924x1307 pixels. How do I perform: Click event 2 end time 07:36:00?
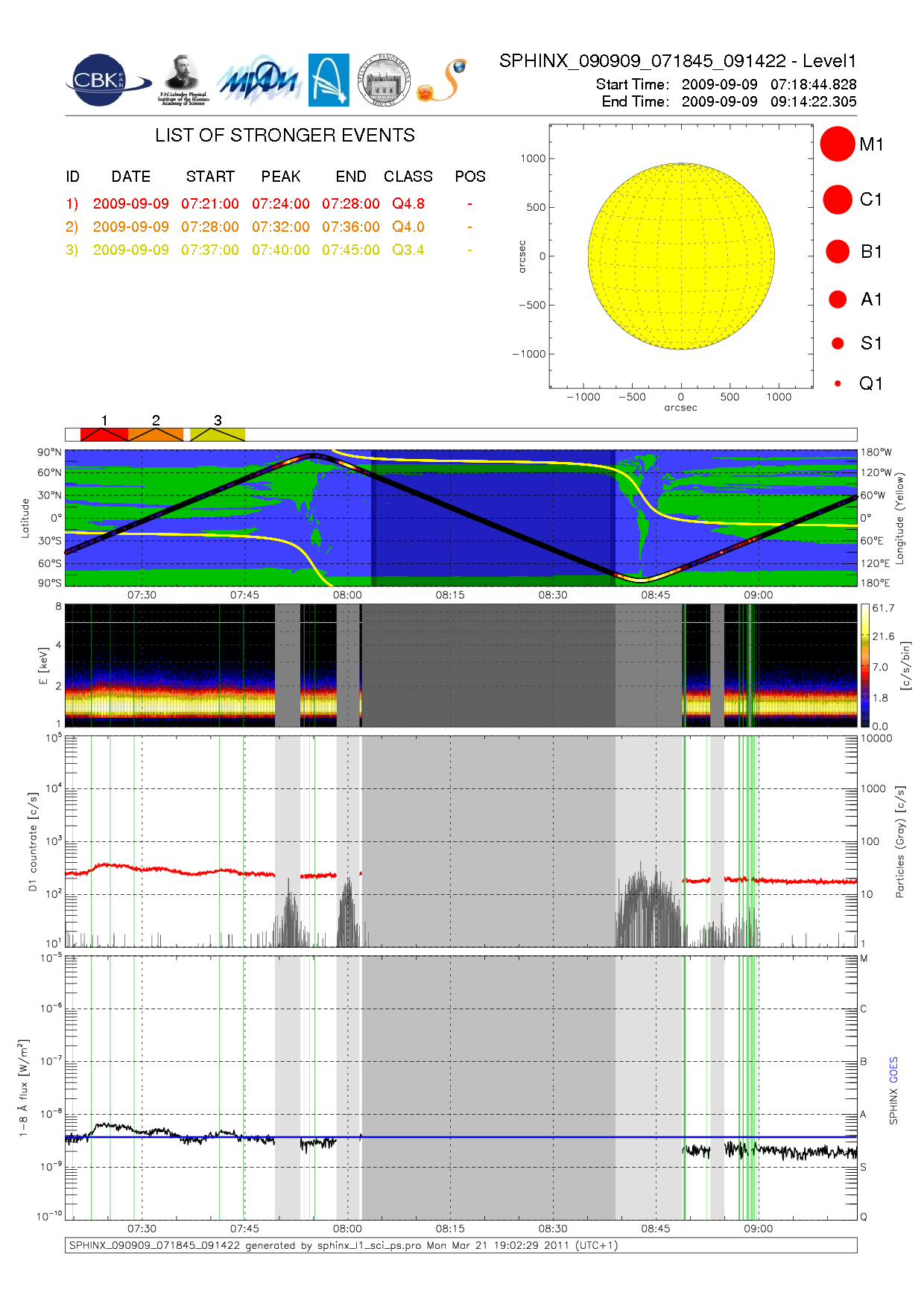[351, 227]
